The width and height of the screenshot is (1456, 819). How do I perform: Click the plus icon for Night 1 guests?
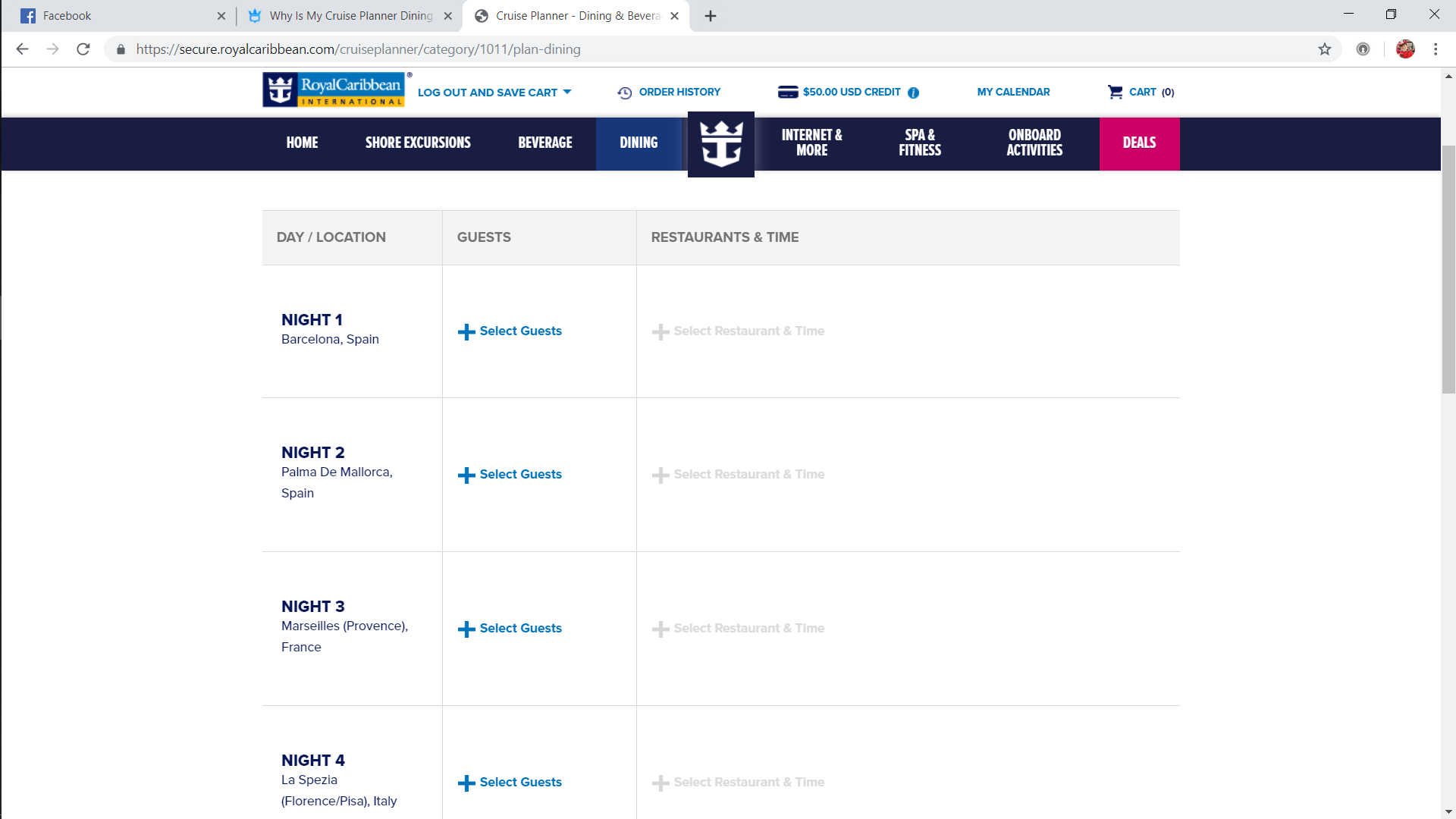pyautogui.click(x=466, y=331)
